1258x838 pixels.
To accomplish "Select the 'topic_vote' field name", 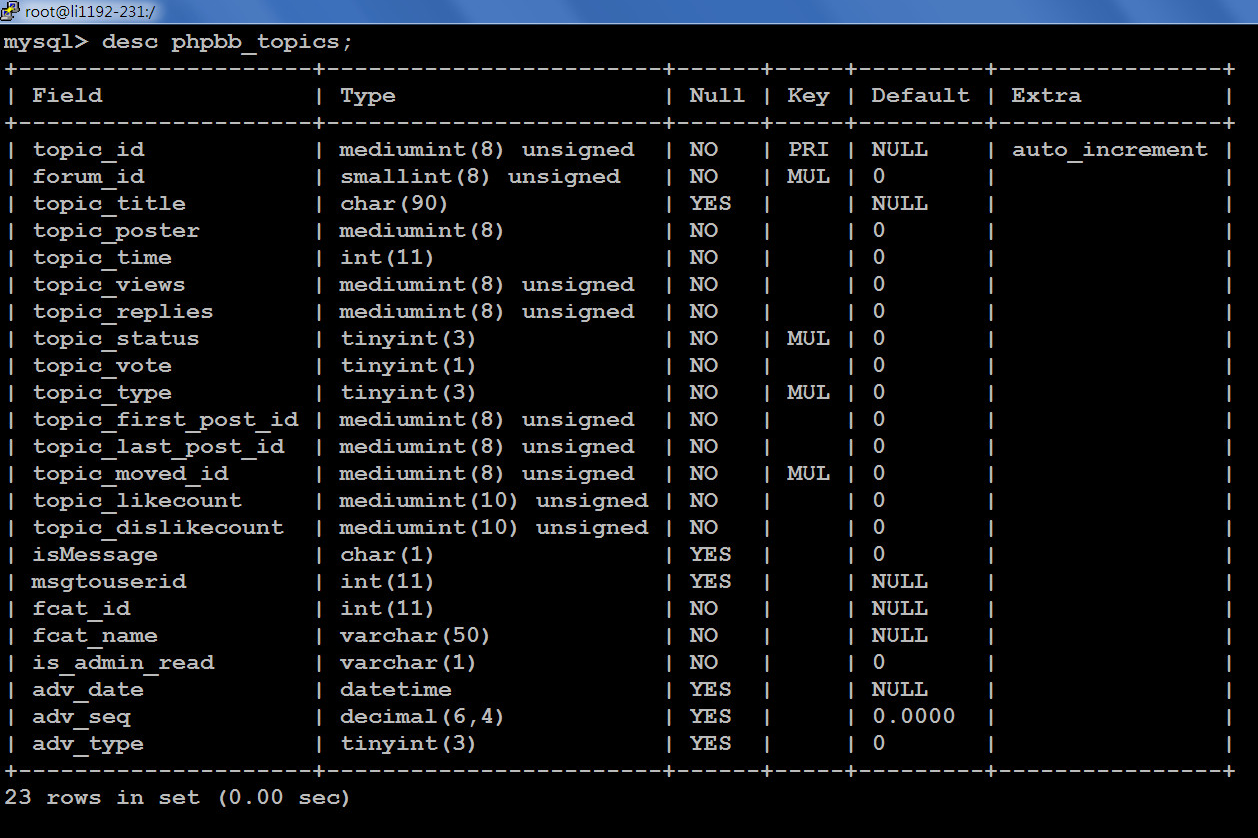I will (102, 365).
